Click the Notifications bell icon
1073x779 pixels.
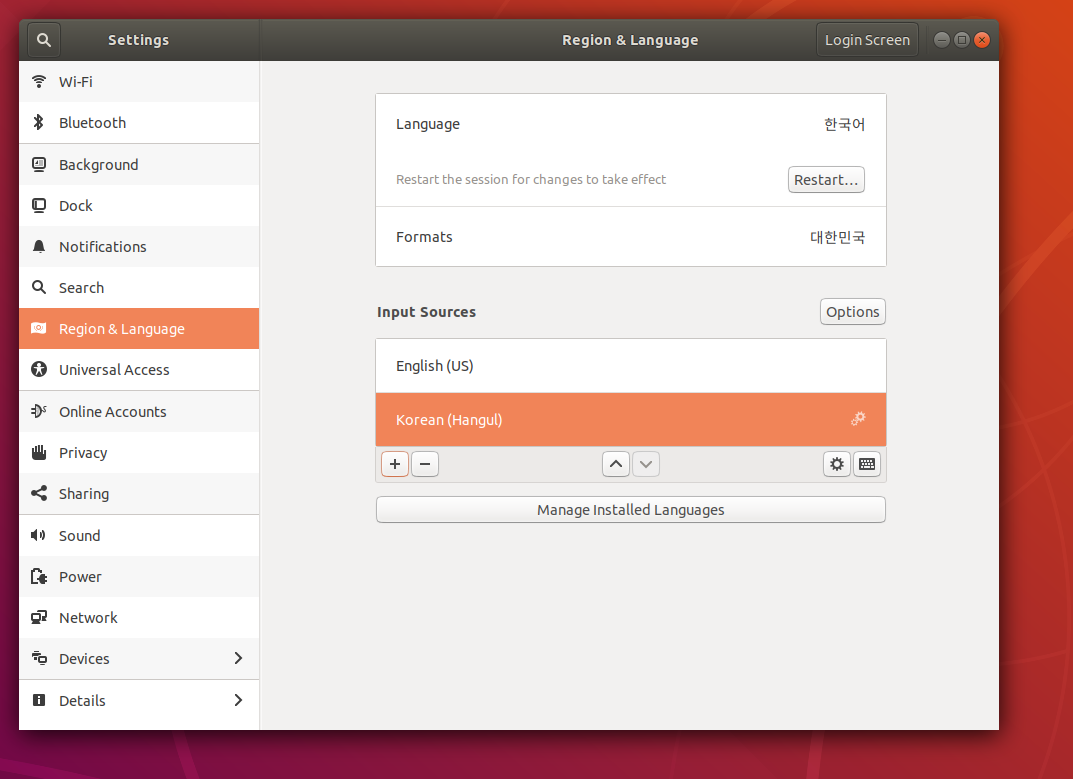39,246
